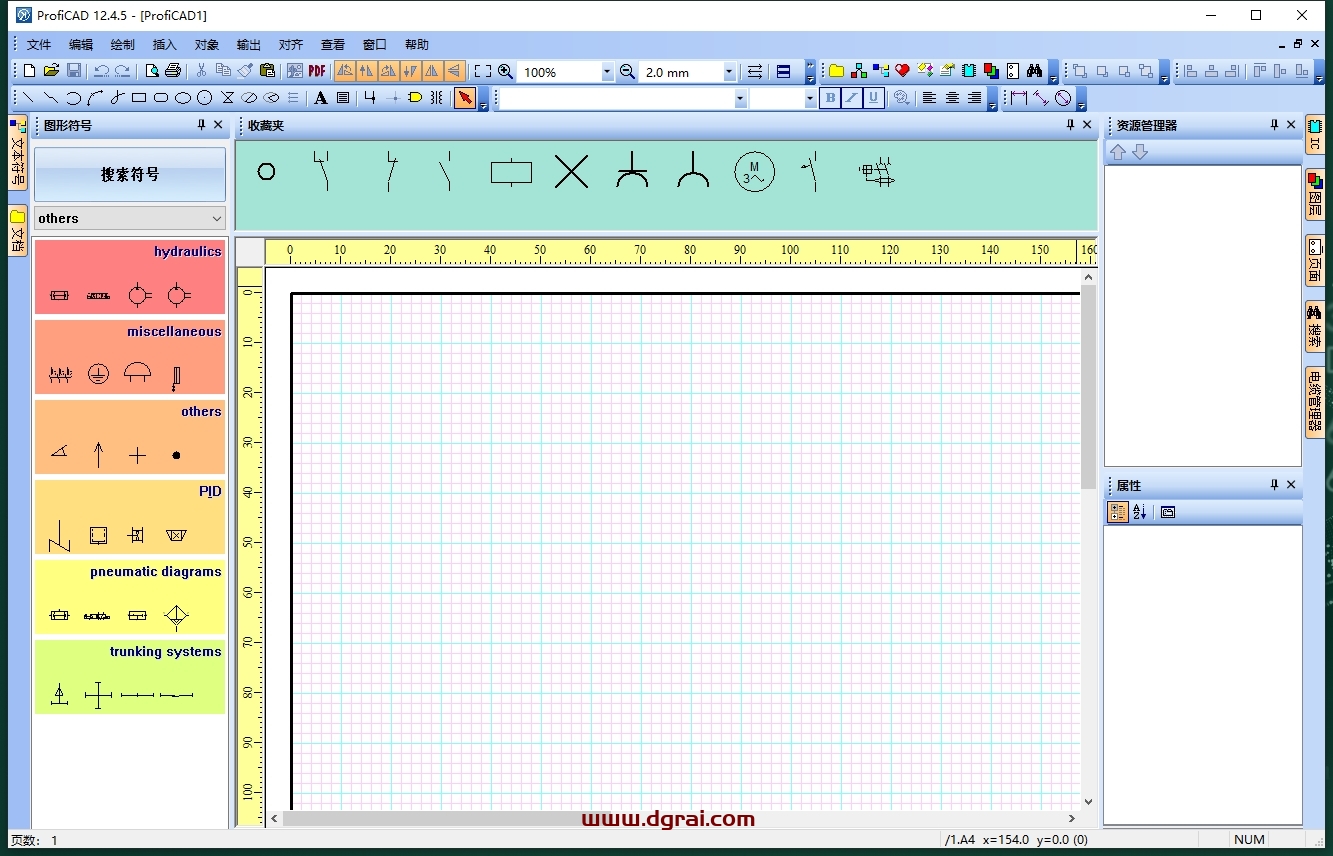Screen dimensions: 1333x856
Task: Click the print icon in toolbar
Action: [173, 71]
